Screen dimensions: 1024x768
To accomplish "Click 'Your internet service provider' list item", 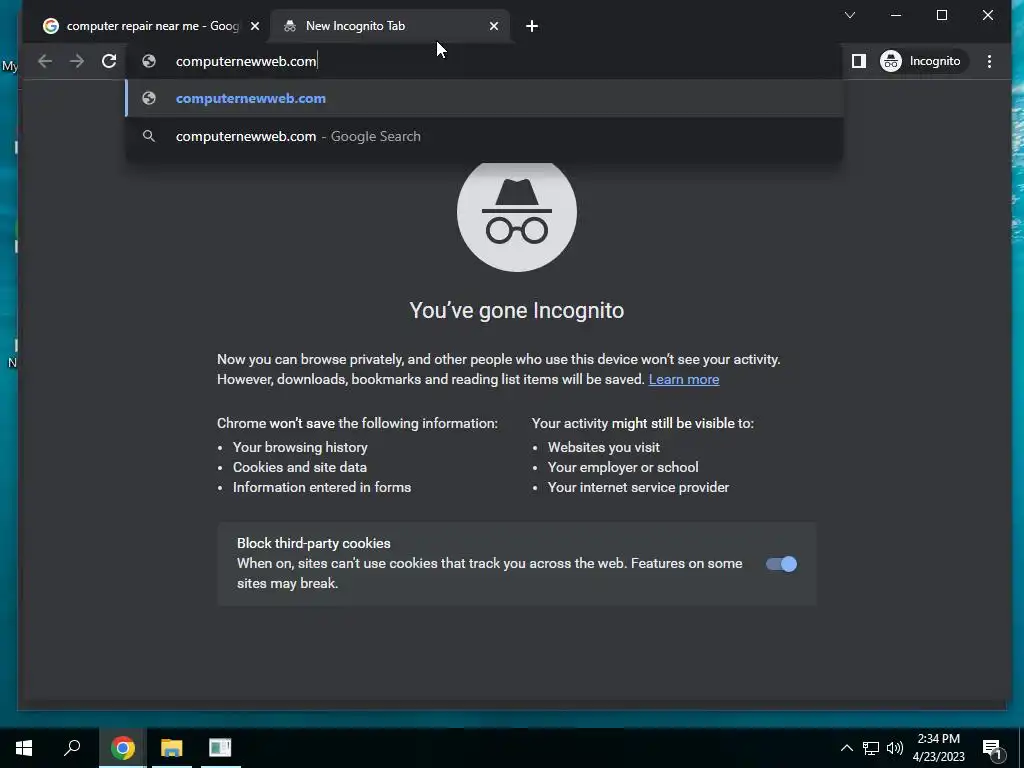I will point(638,488).
